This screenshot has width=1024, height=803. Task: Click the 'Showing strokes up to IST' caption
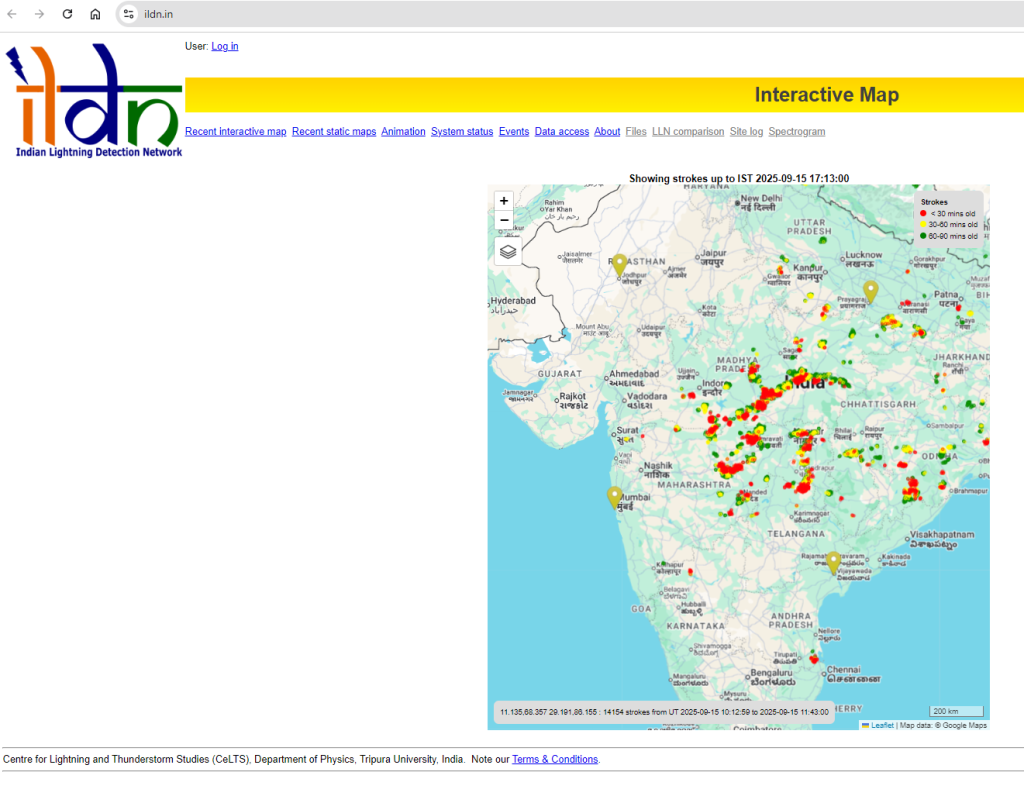(x=739, y=178)
